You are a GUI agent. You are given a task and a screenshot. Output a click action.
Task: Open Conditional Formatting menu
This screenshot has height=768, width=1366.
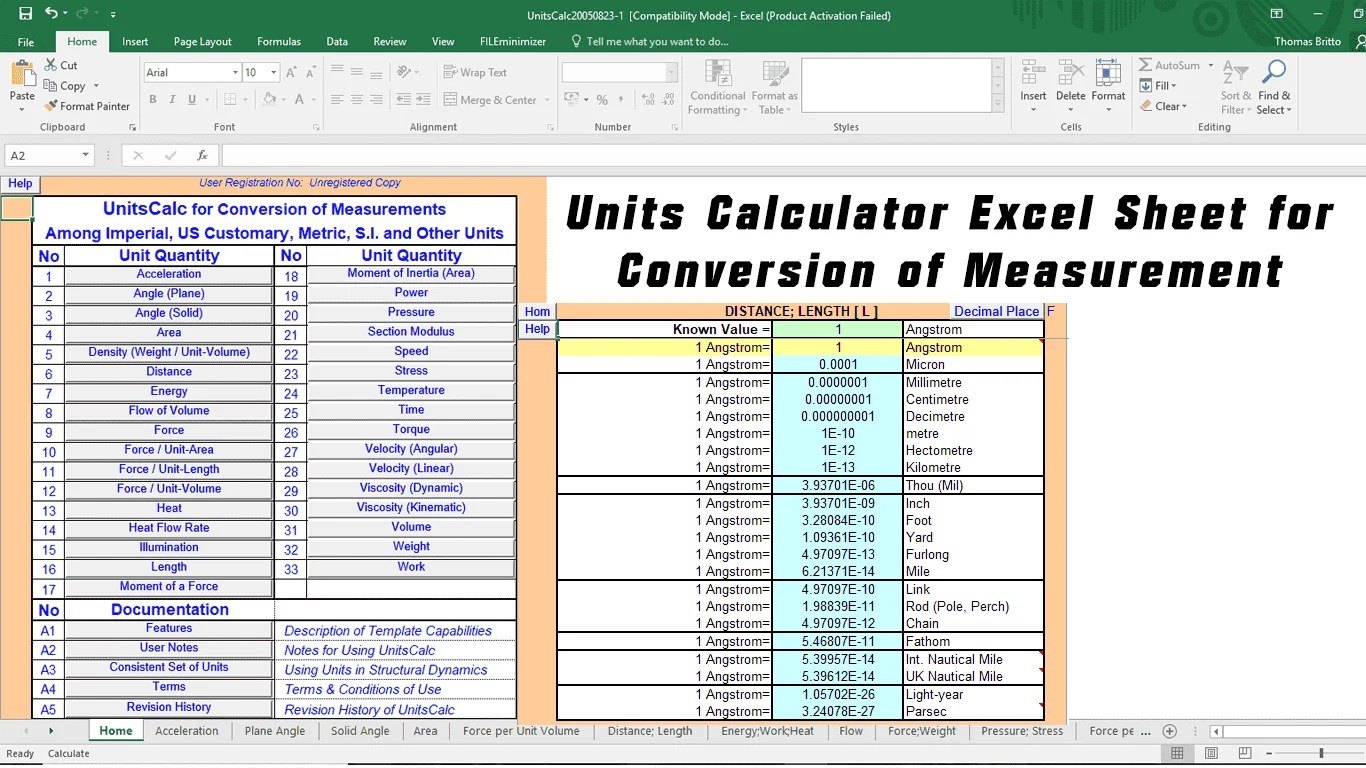[x=717, y=88]
